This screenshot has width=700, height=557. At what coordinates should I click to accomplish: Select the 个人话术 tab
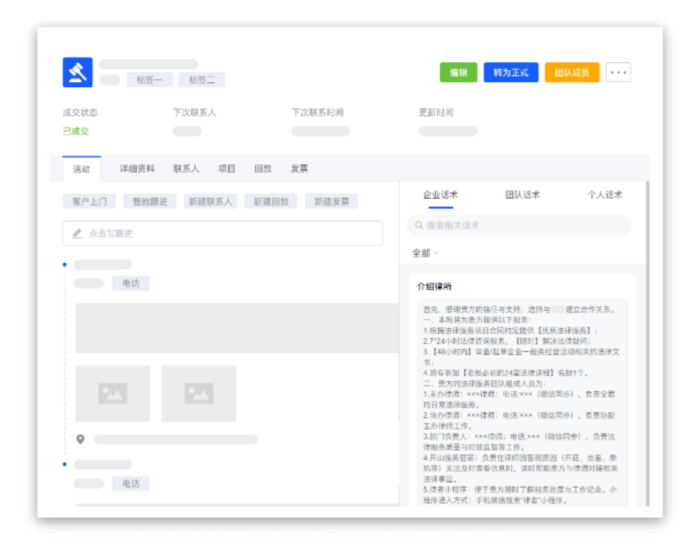[x=604, y=195]
